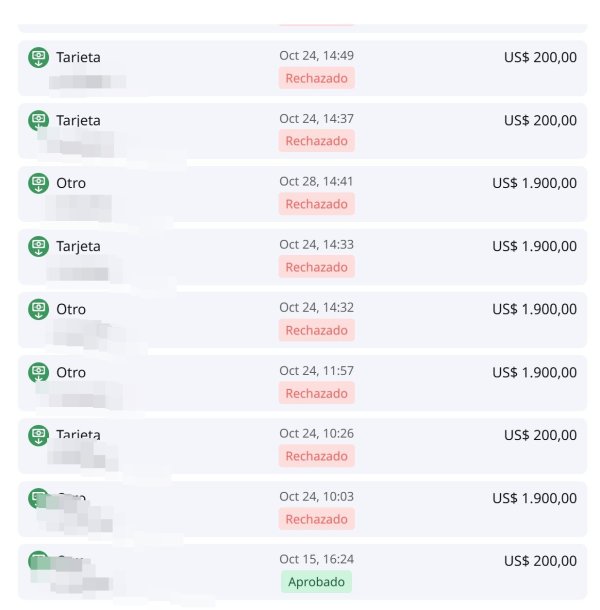Viewport: 600px width, 610px height.
Task: Click the deposit icon of the Oct 24, 10:03 transaction
Action: click(x=38, y=497)
